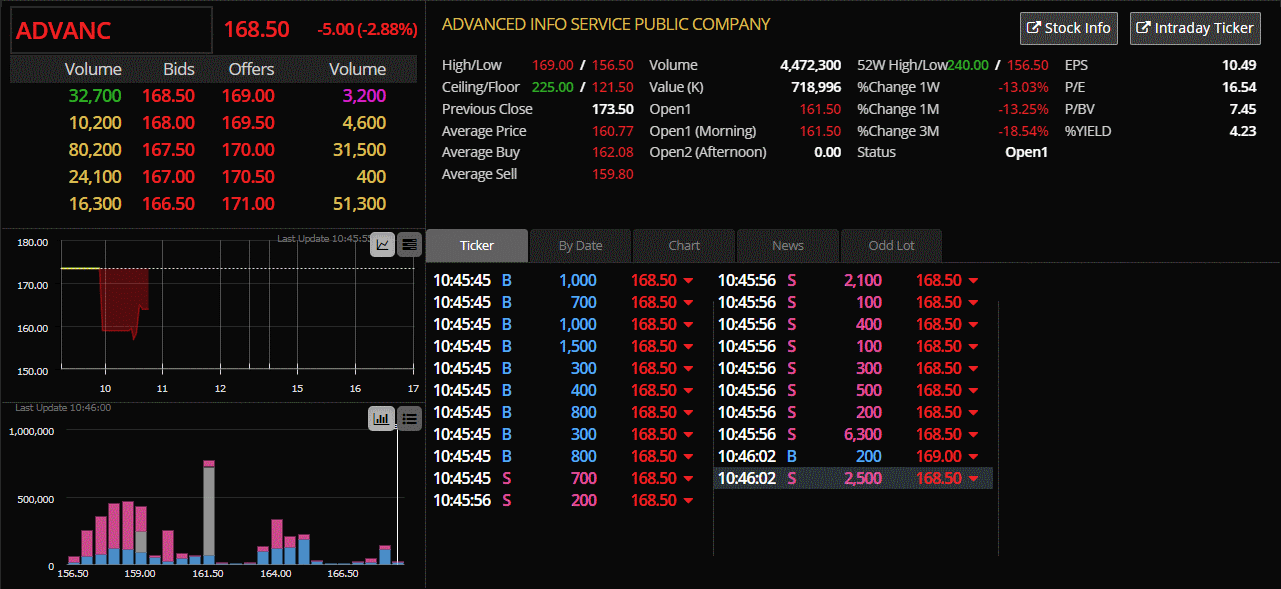Click the Bids column header
1281x589 pixels.
click(x=179, y=69)
